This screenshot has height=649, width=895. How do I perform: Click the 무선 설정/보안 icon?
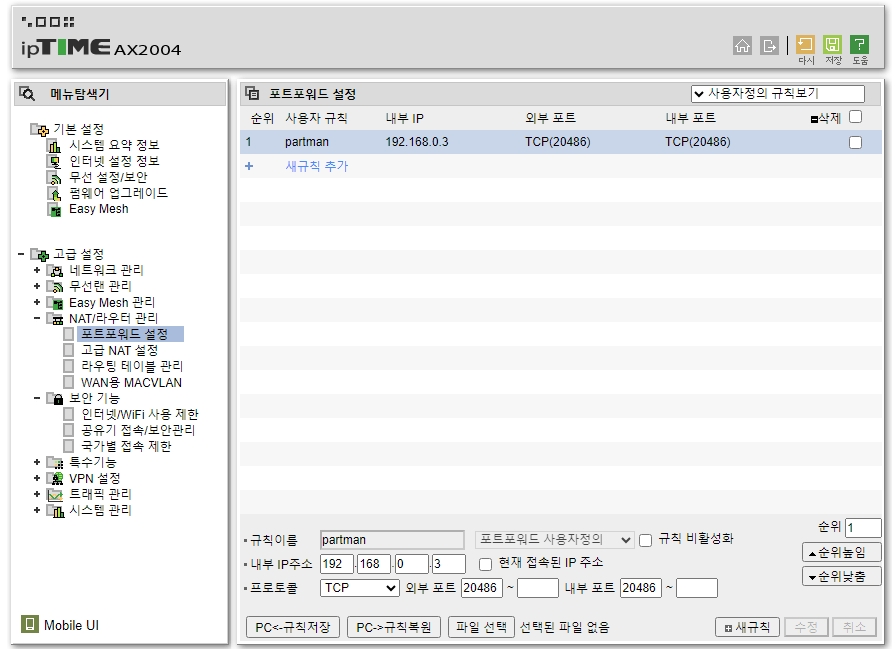click(x=54, y=178)
